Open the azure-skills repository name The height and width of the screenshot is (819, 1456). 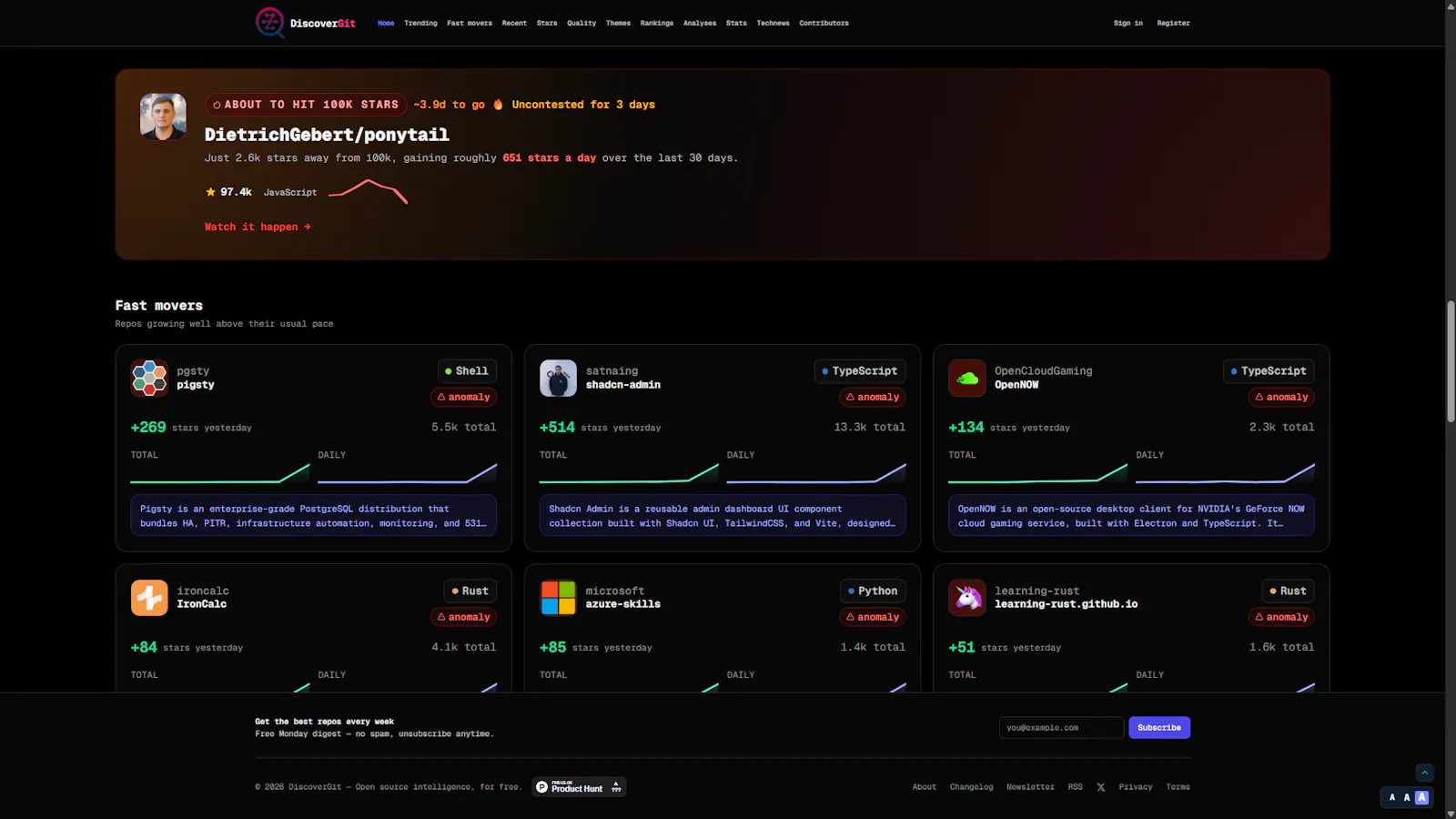coord(623,604)
